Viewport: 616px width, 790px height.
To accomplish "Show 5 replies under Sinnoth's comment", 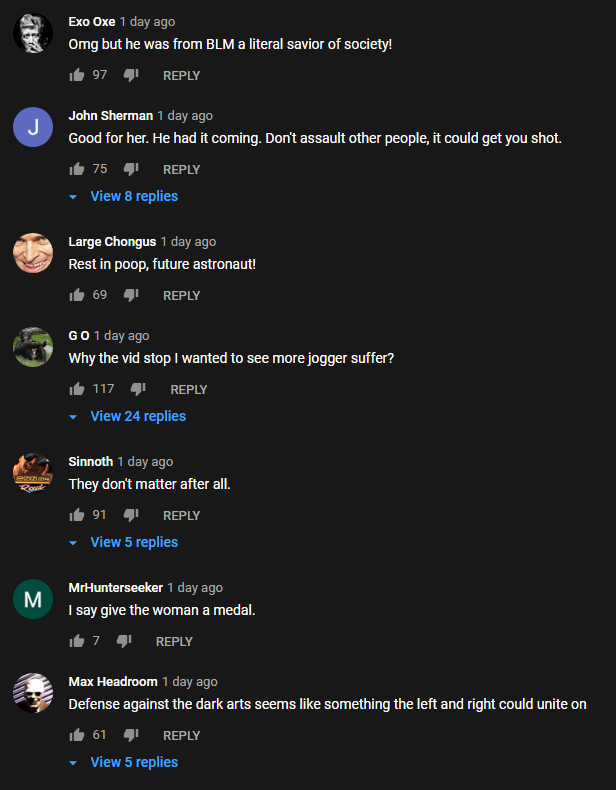I will [123, 542].
